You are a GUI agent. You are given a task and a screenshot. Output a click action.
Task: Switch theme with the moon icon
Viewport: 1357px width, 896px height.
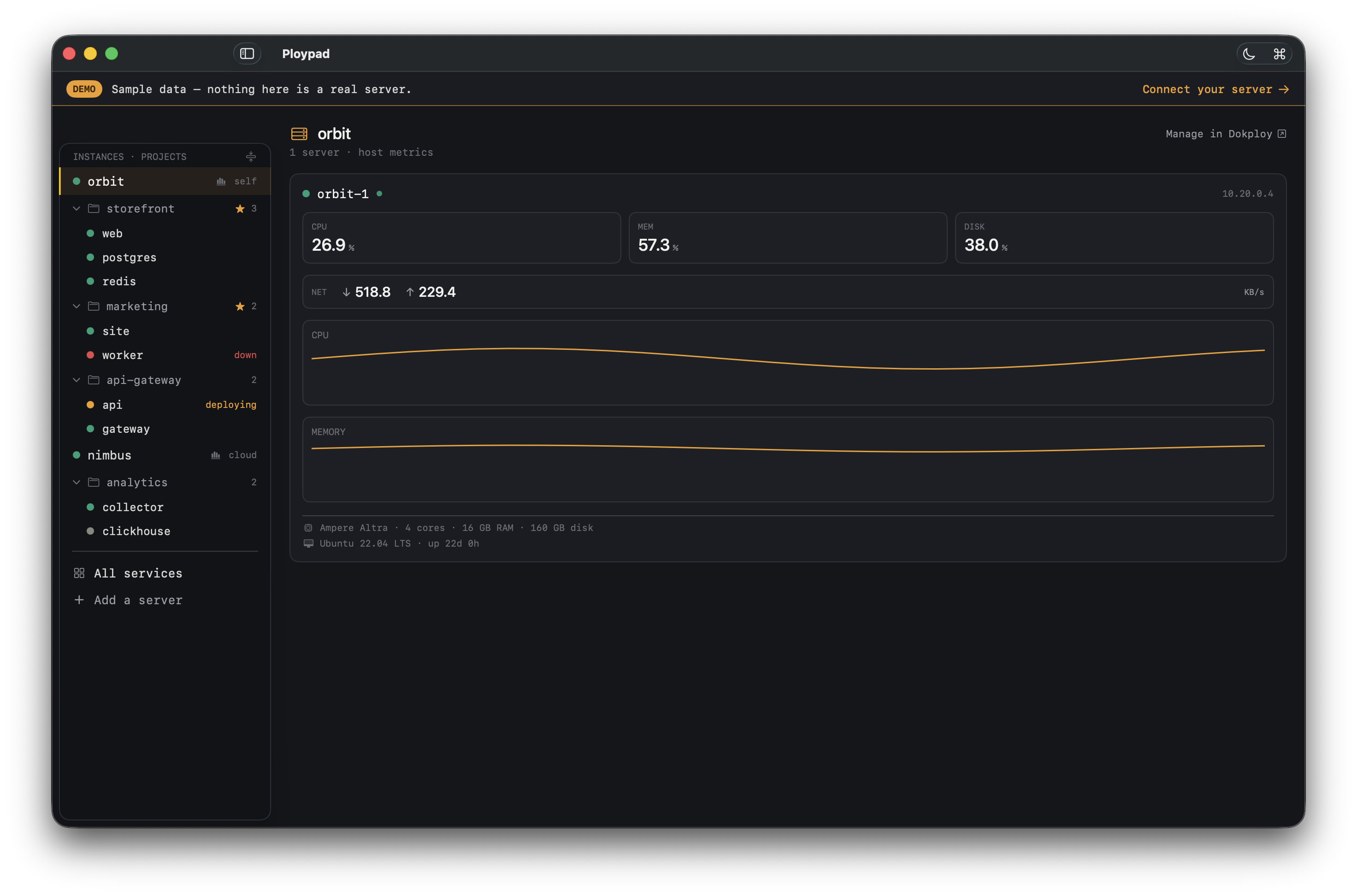tap(1248, 54)
